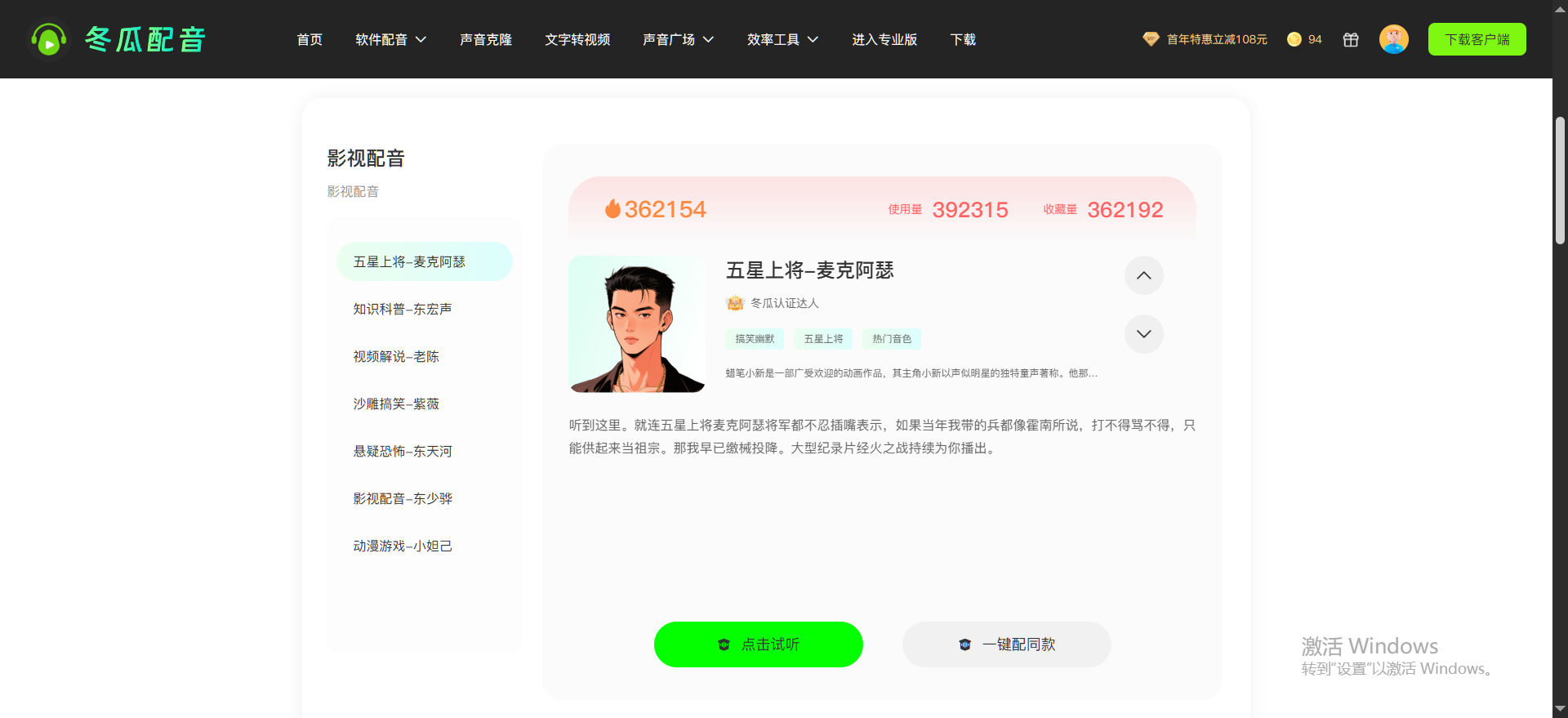Open the 文字转视频 nav item
The width and height of the screenshot is (1568, 718).
coord(577,39)
